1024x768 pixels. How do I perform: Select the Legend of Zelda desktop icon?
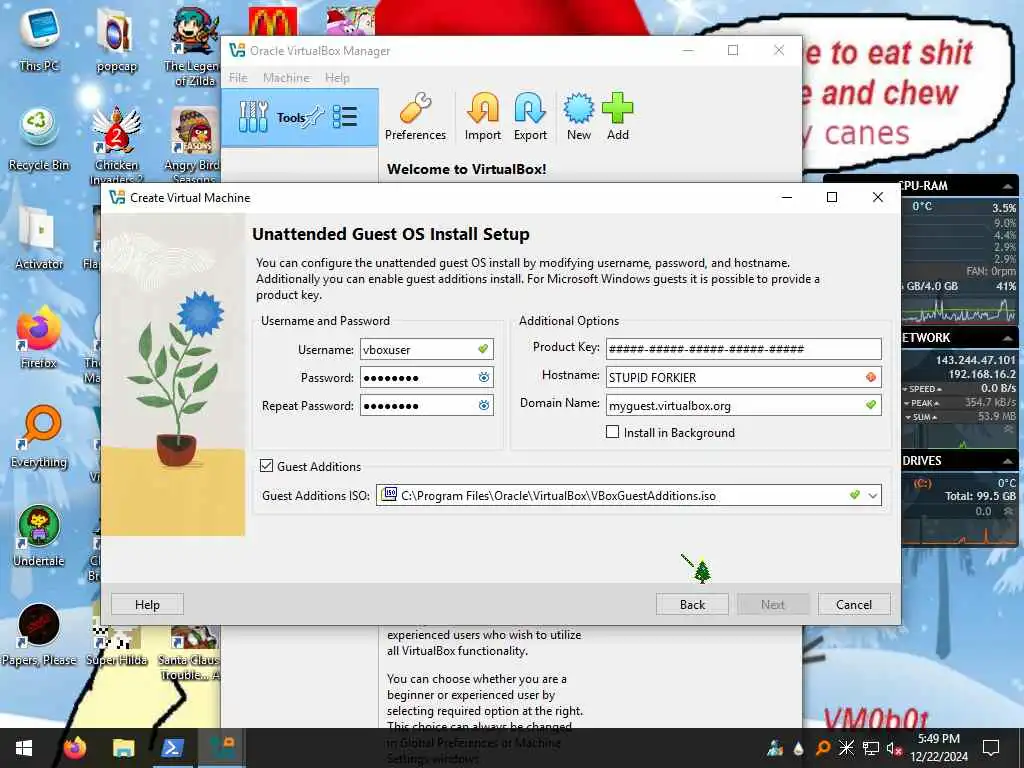pos(194,47)
